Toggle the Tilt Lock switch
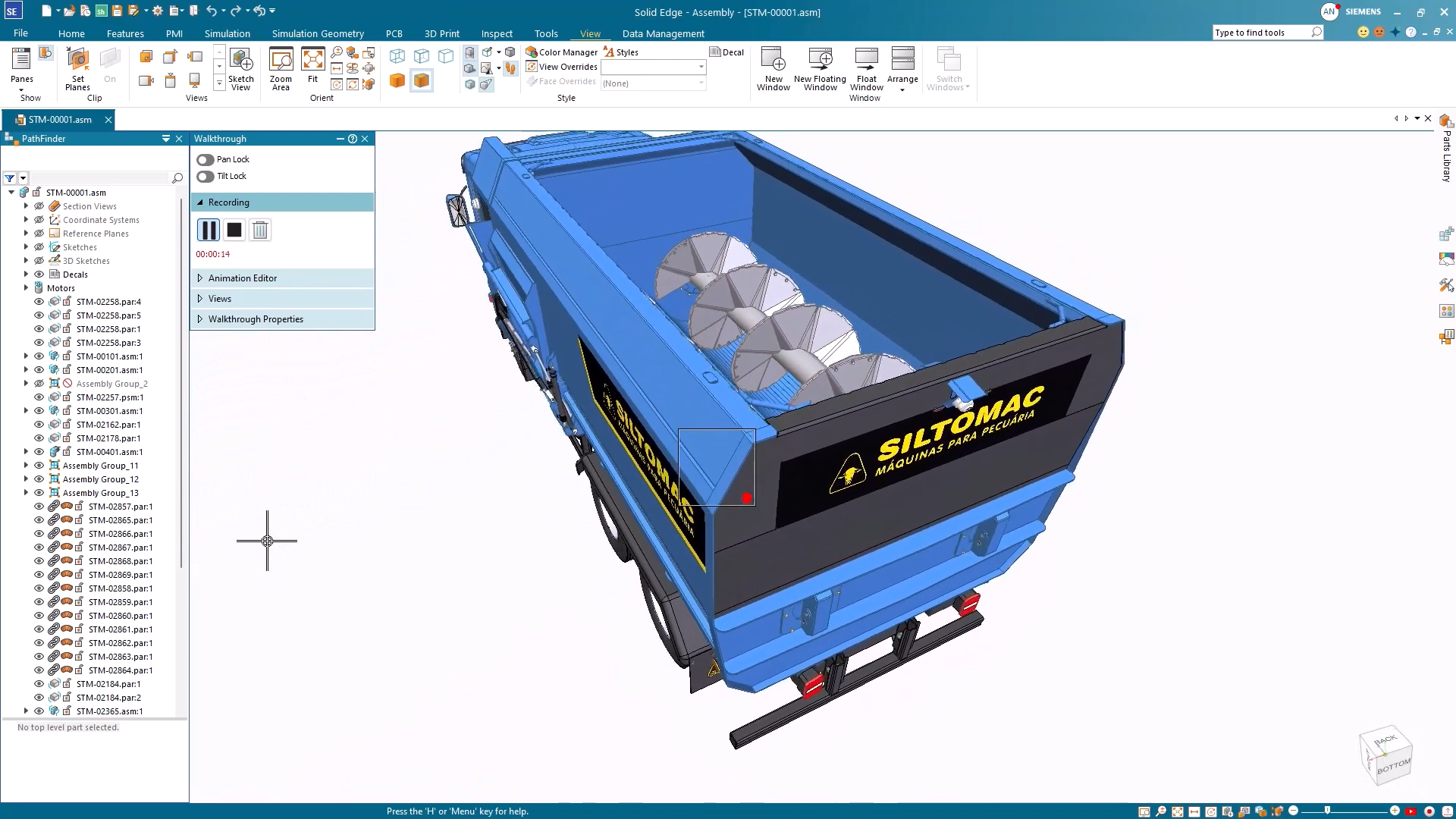 (x=206, y=177)
